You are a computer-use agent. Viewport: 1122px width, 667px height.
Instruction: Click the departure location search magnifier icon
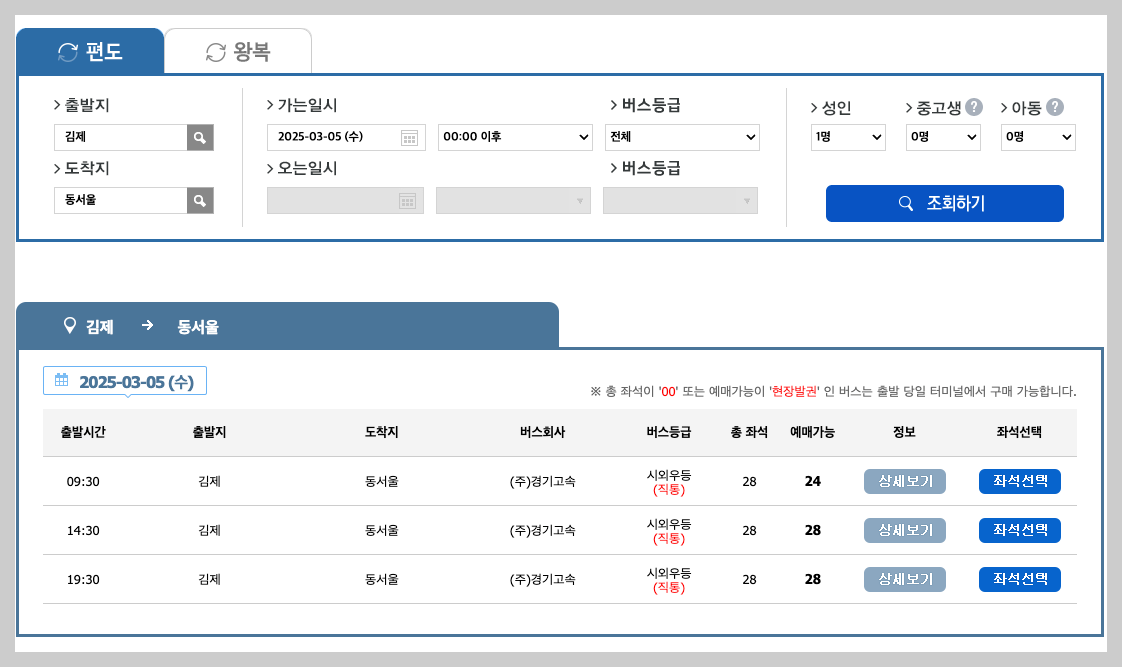[x=200, y=136]
